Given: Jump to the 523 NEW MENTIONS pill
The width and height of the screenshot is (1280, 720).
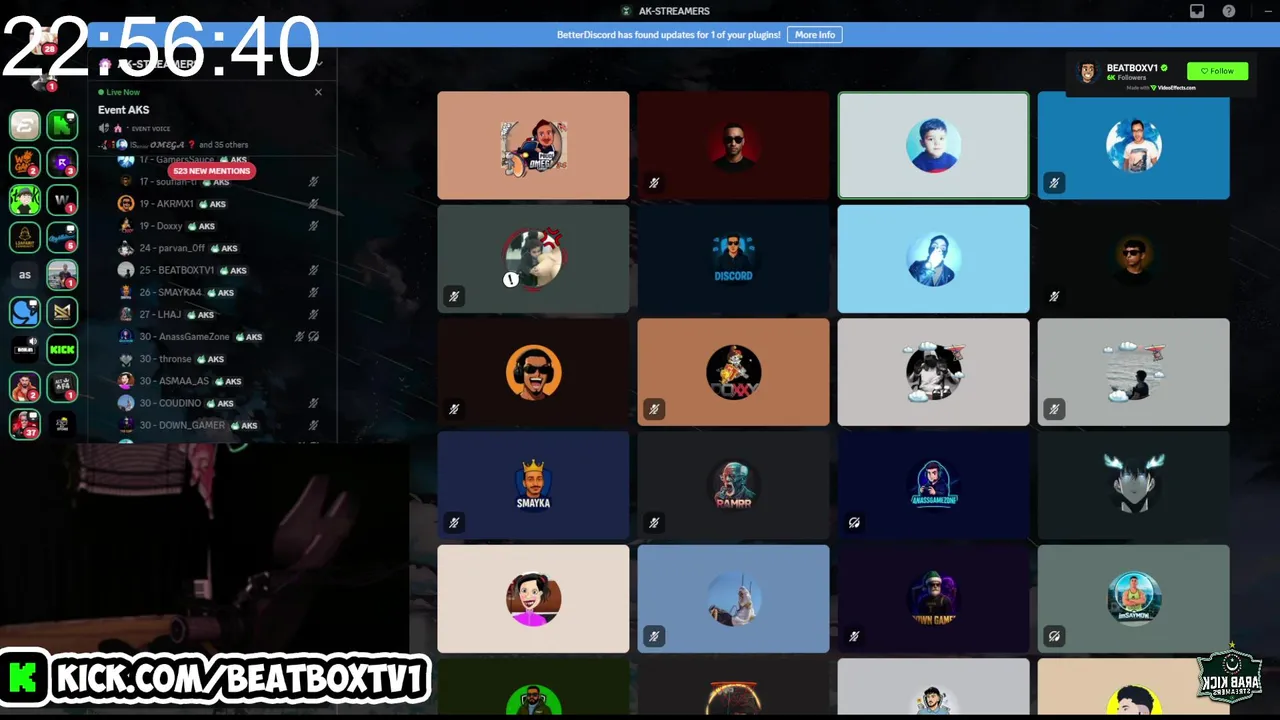Looking at the screenshot, I should 211,171.
